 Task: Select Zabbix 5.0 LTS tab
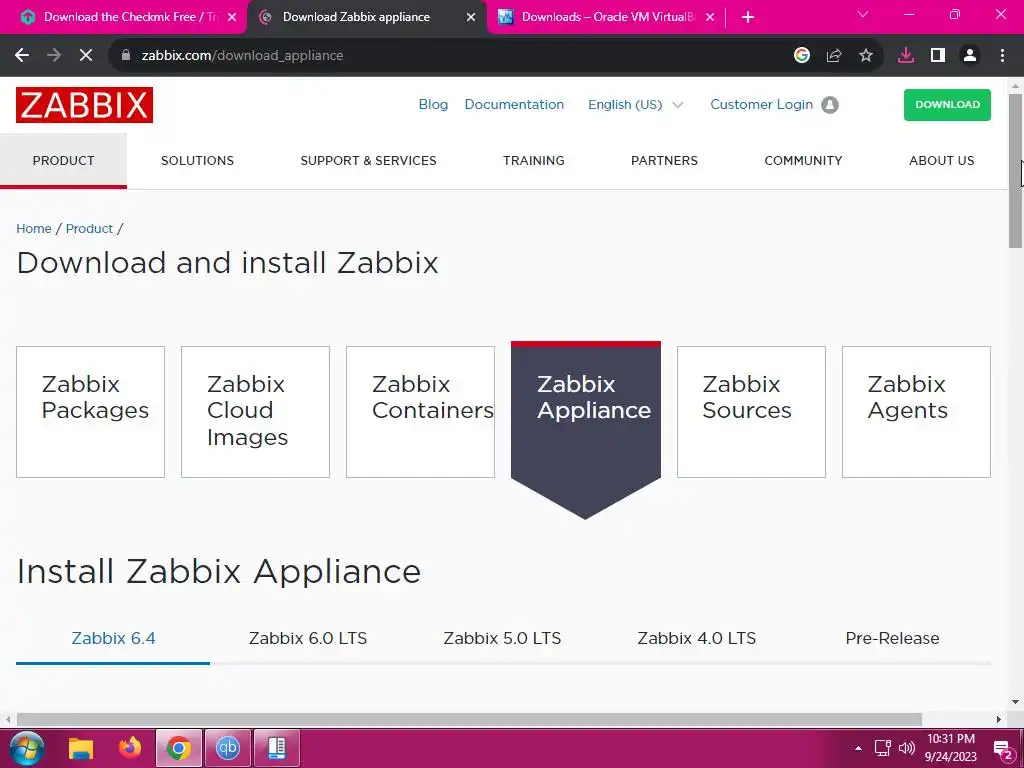(502, 638)
